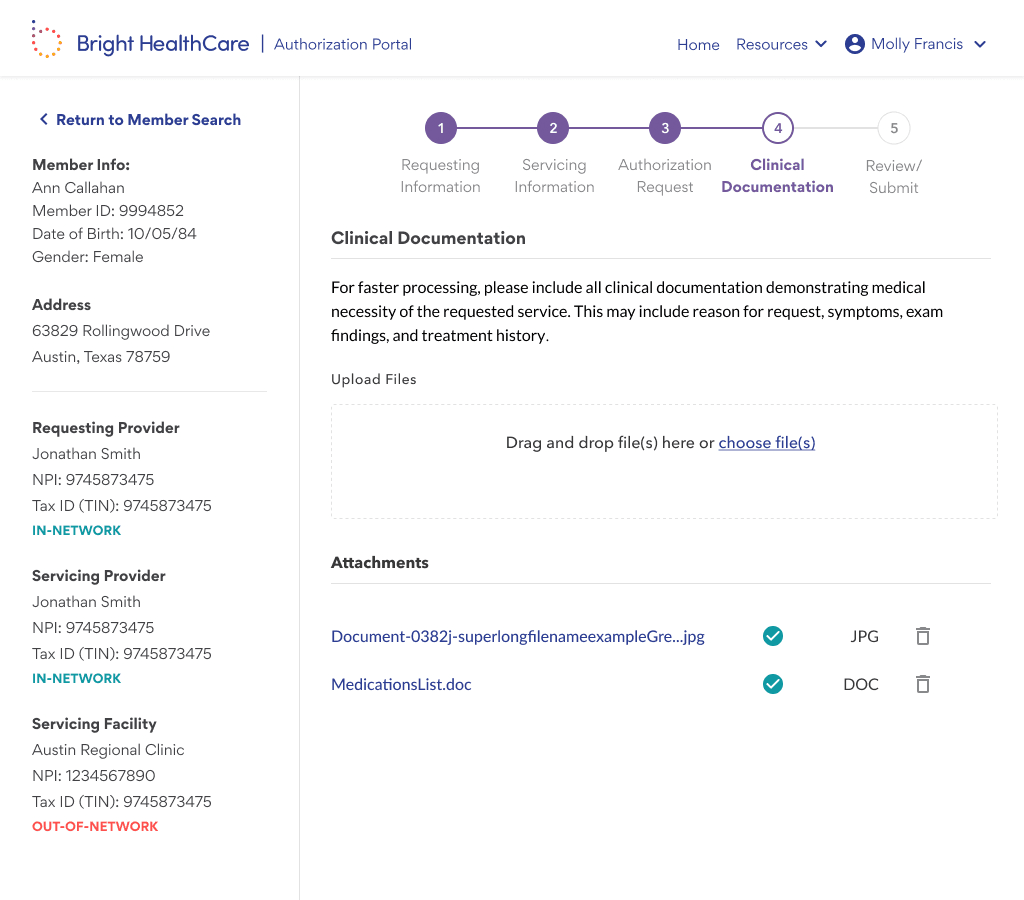
Task: Click the Bright HealthCare logo icon
Action: point(46,39)
